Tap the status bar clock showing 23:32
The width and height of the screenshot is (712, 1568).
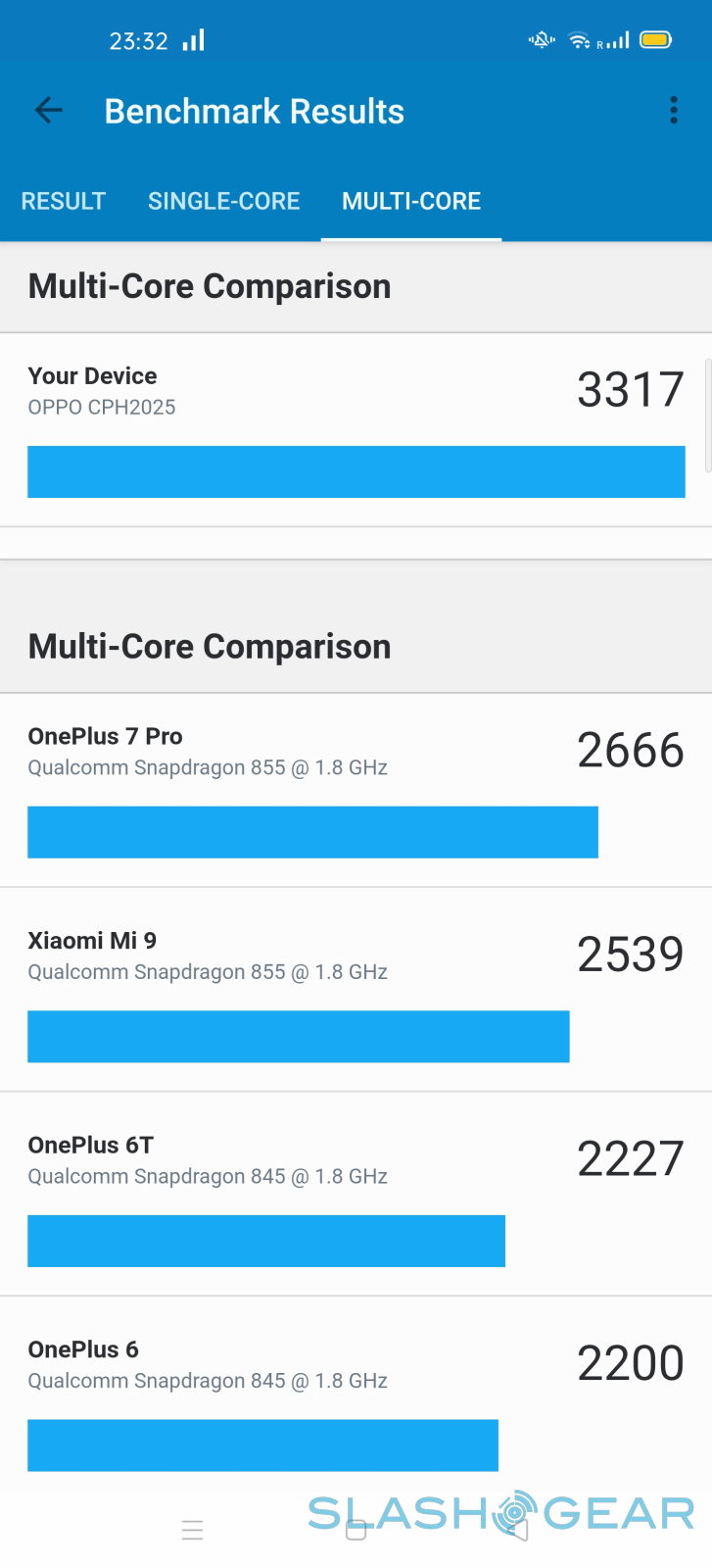[x=138, y=41]
